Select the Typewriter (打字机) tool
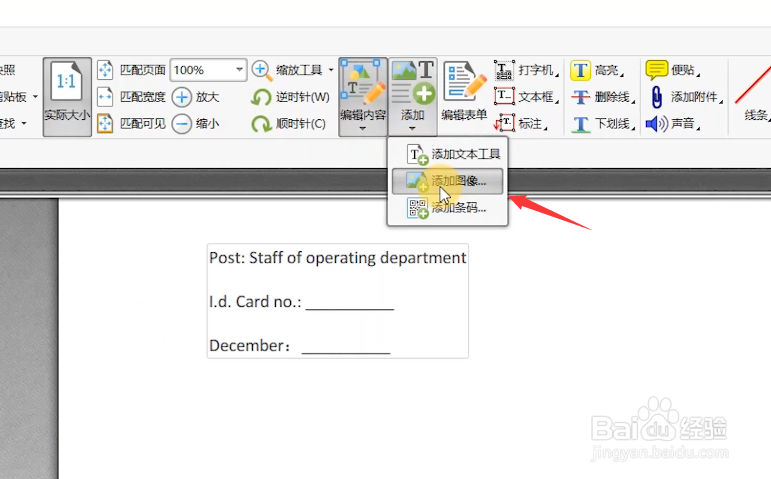 pos(526,70)
